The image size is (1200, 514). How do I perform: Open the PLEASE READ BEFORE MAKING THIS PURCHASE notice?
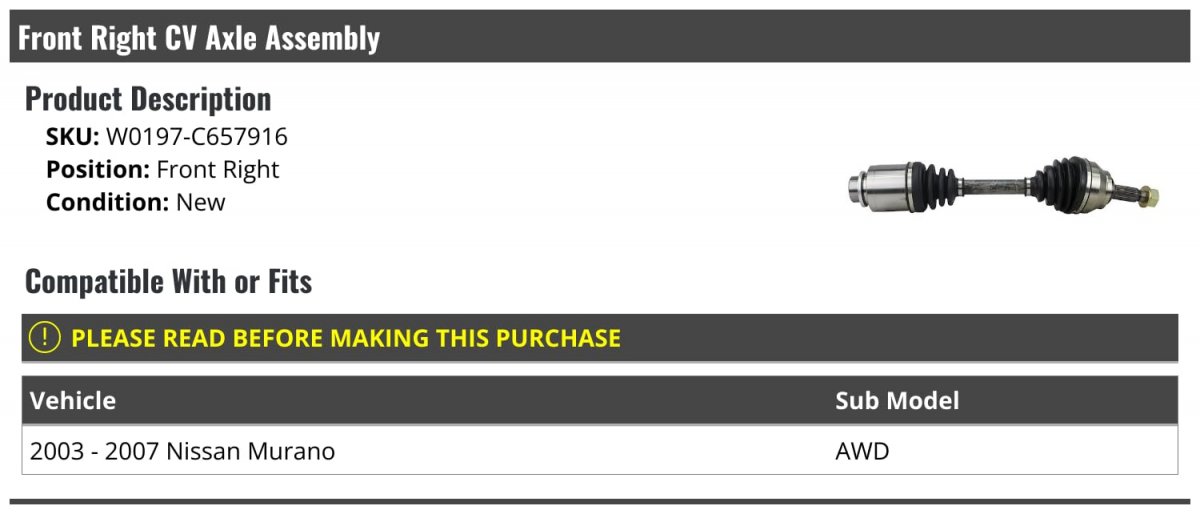click(x=346, y=338)
